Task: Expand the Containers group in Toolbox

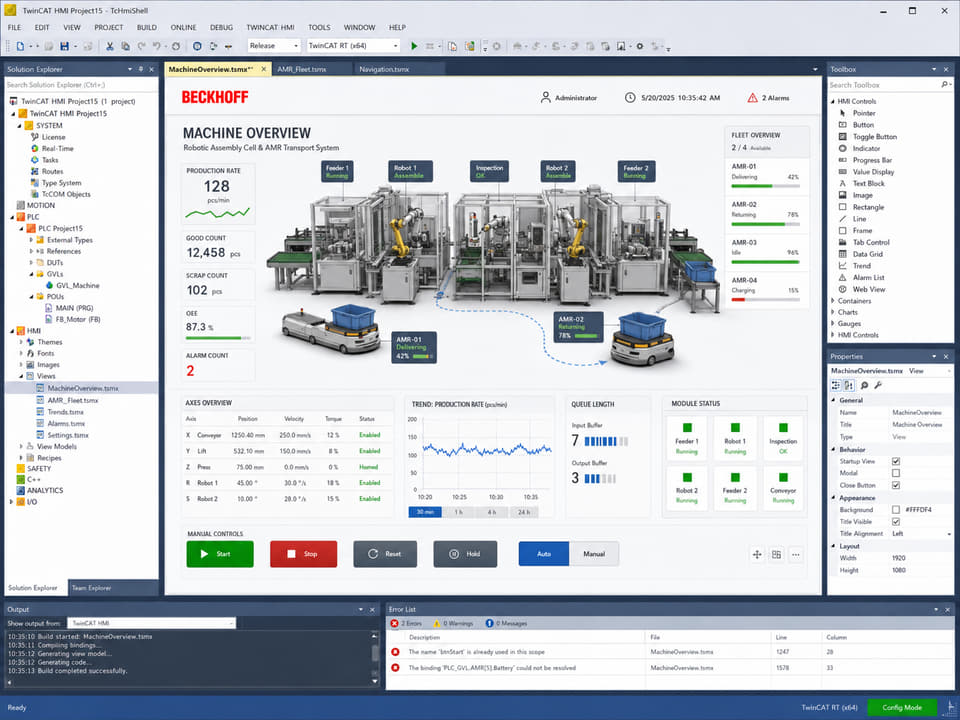Action: (x=833, y=301)
